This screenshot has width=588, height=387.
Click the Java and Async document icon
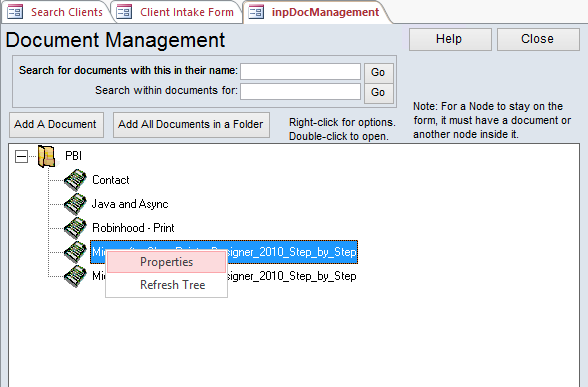tap(75, 204)
